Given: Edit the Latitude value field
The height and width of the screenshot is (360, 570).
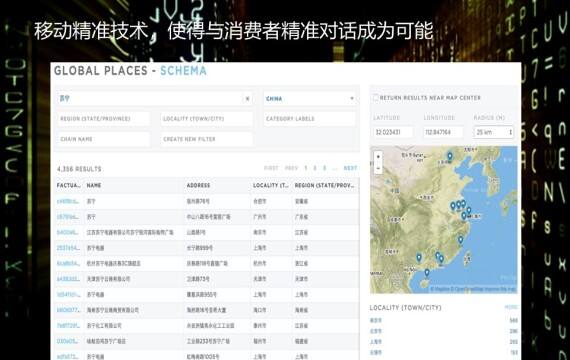Looking at the screenshot, I should 393,132.
